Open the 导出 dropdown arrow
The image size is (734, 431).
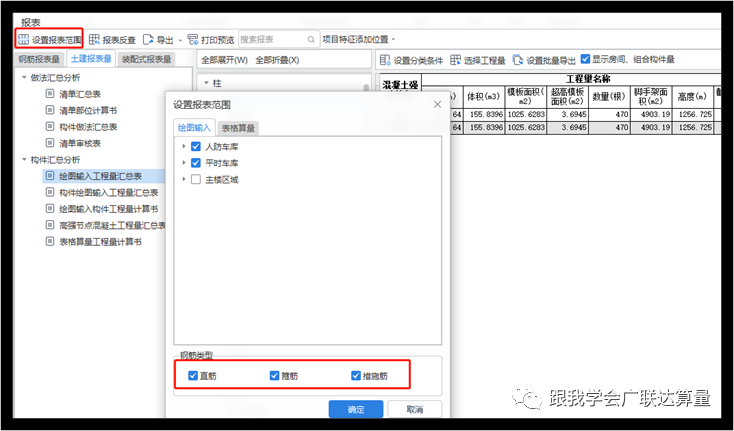[180, 41]
